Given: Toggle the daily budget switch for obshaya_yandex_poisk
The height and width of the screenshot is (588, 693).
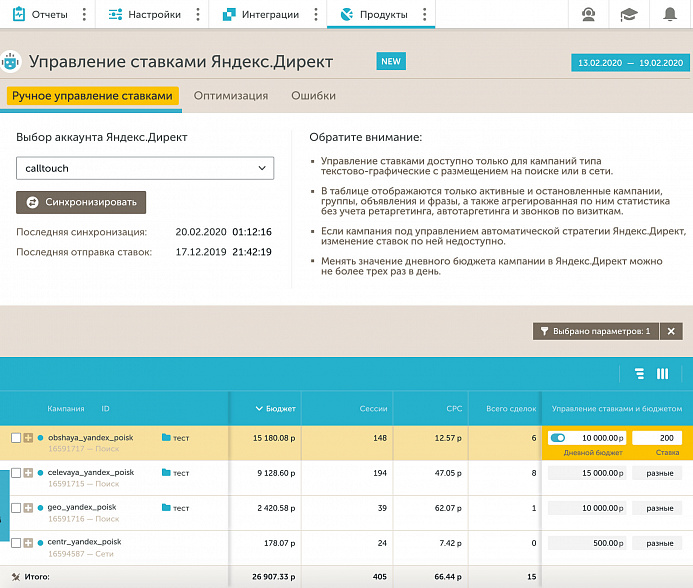Looking at the screenshot, I should (x=558, y=438).
